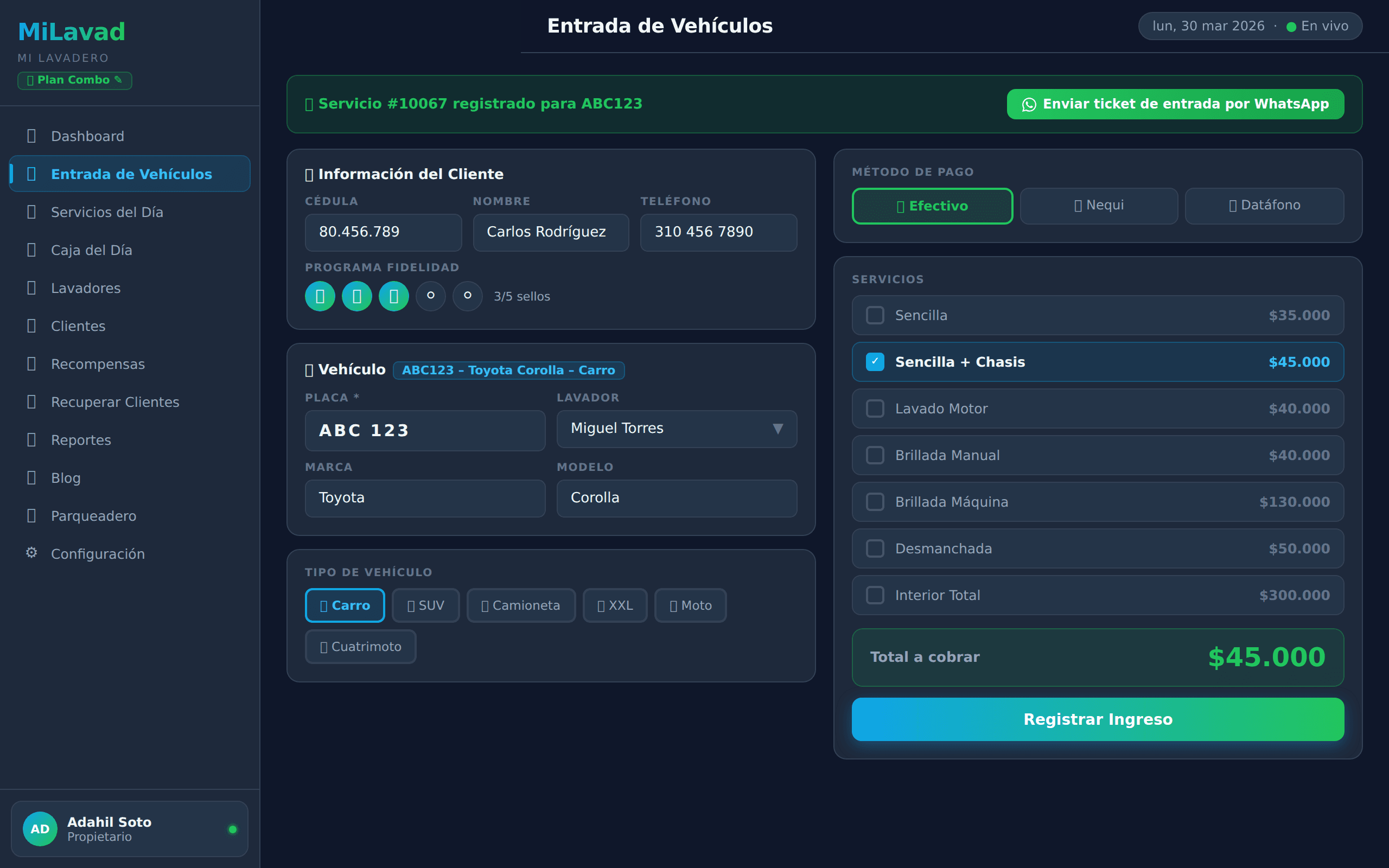
Task: Edit the Placa input field ABC 123
Action: (425, 430)
